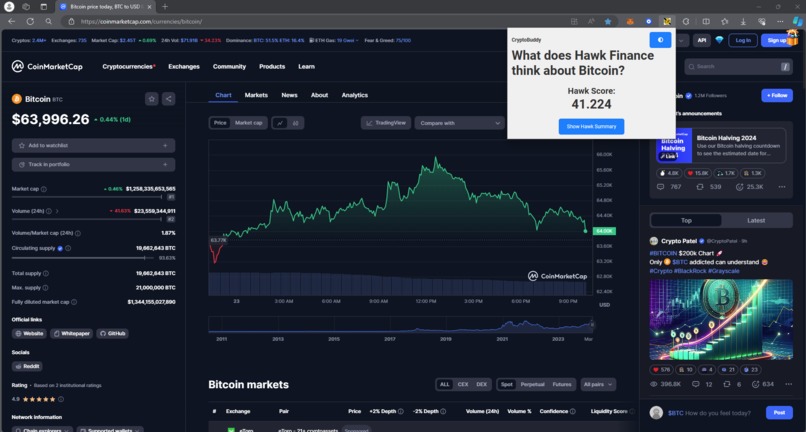
Task: Click the Reddit social link
Action: (27, 366)
